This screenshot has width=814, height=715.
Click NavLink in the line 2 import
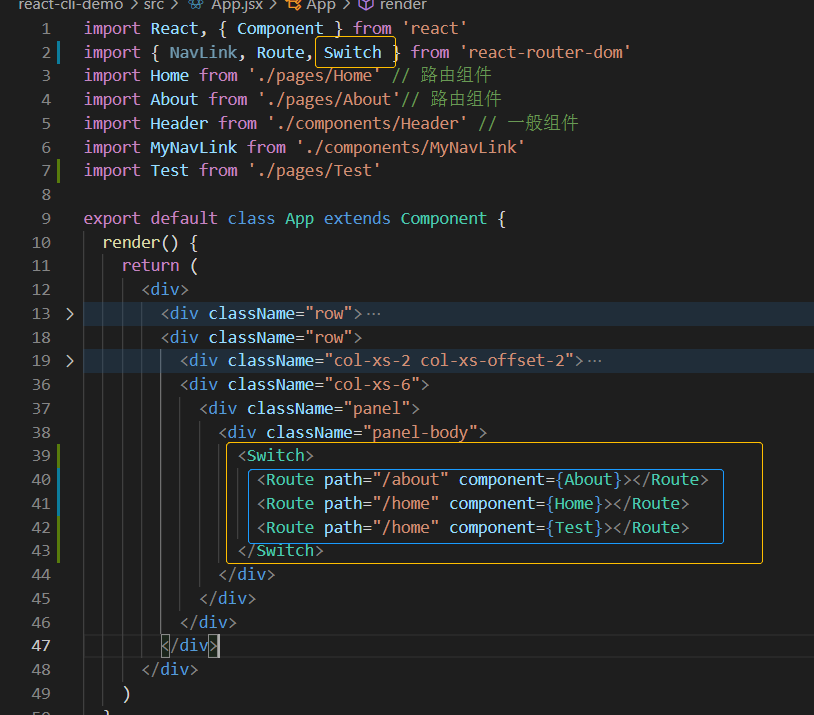pos(203,52)
